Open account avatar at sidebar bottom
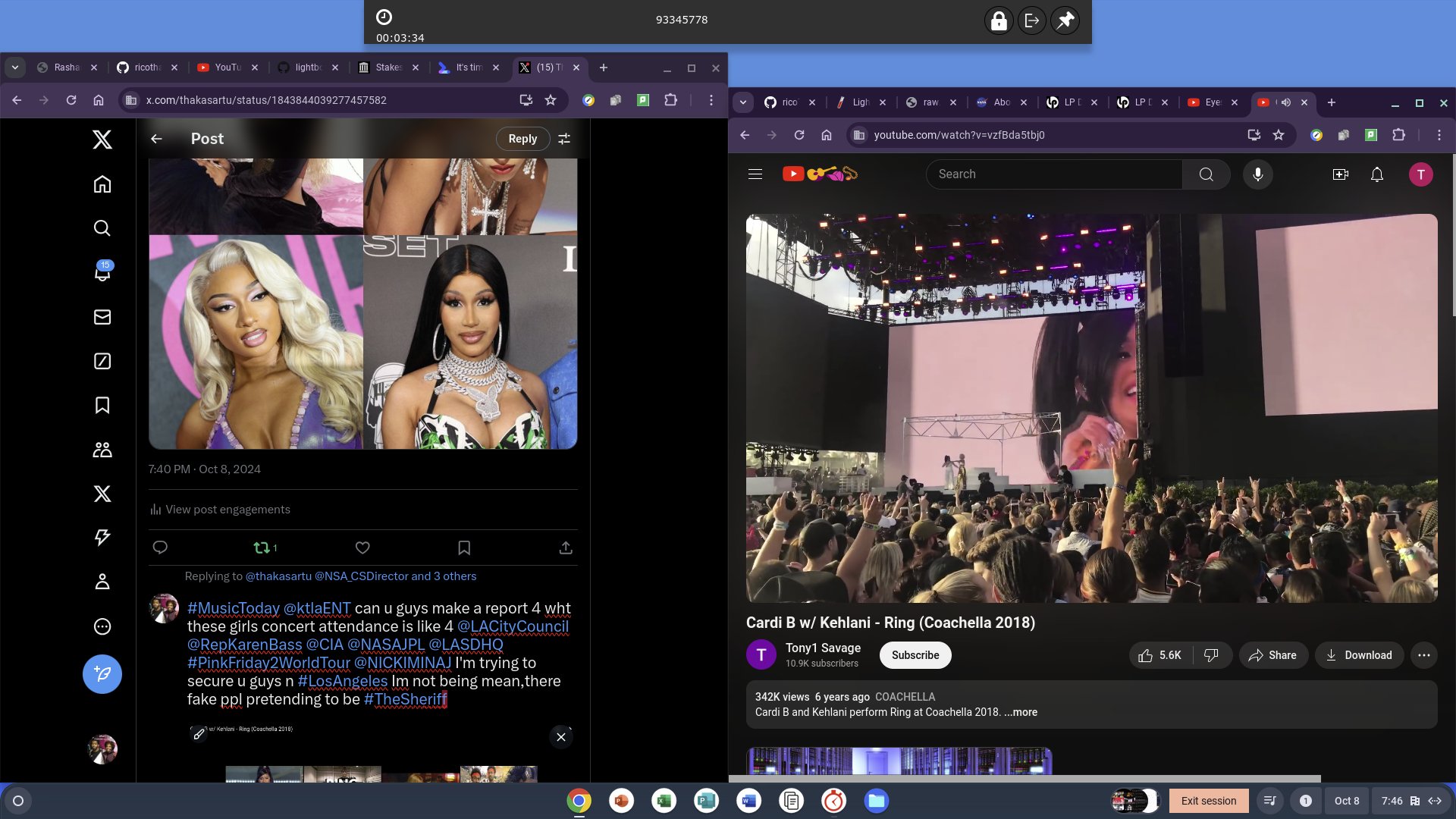The image size is (1456, 819). click(102, 749)
